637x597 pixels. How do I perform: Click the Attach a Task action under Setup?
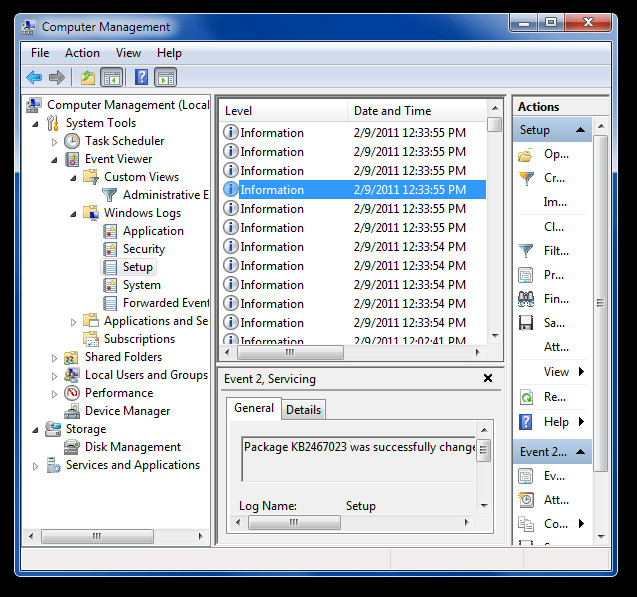pos(556,347)
